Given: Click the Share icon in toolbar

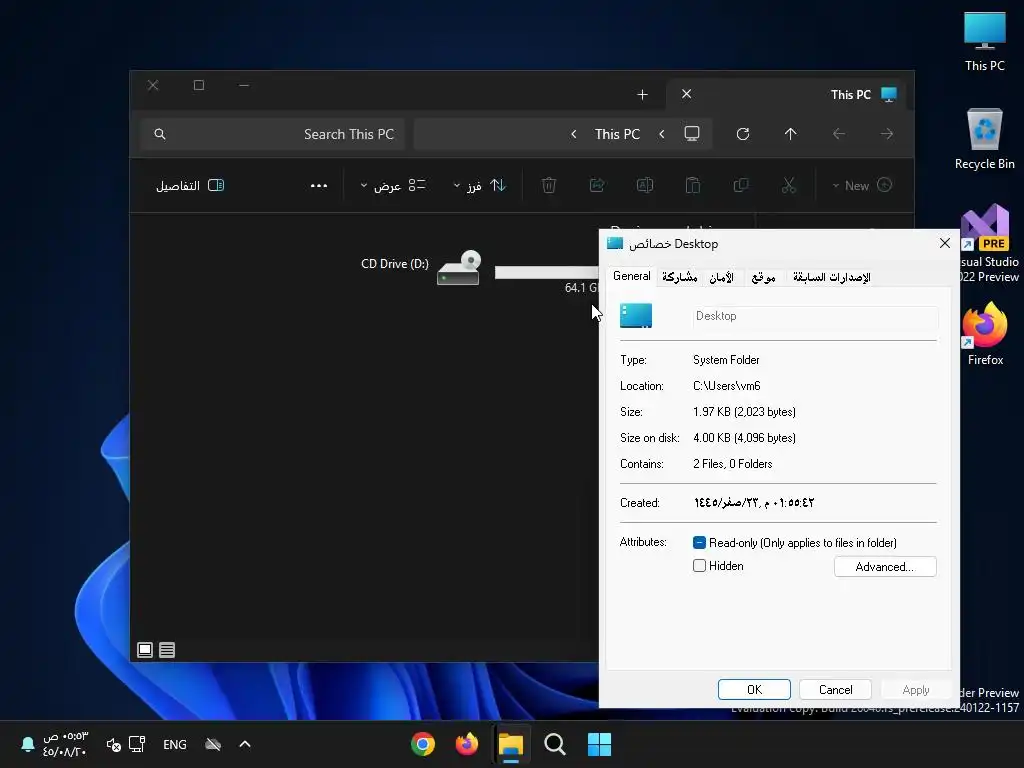Looking at the screenshot, I should 597,185.
